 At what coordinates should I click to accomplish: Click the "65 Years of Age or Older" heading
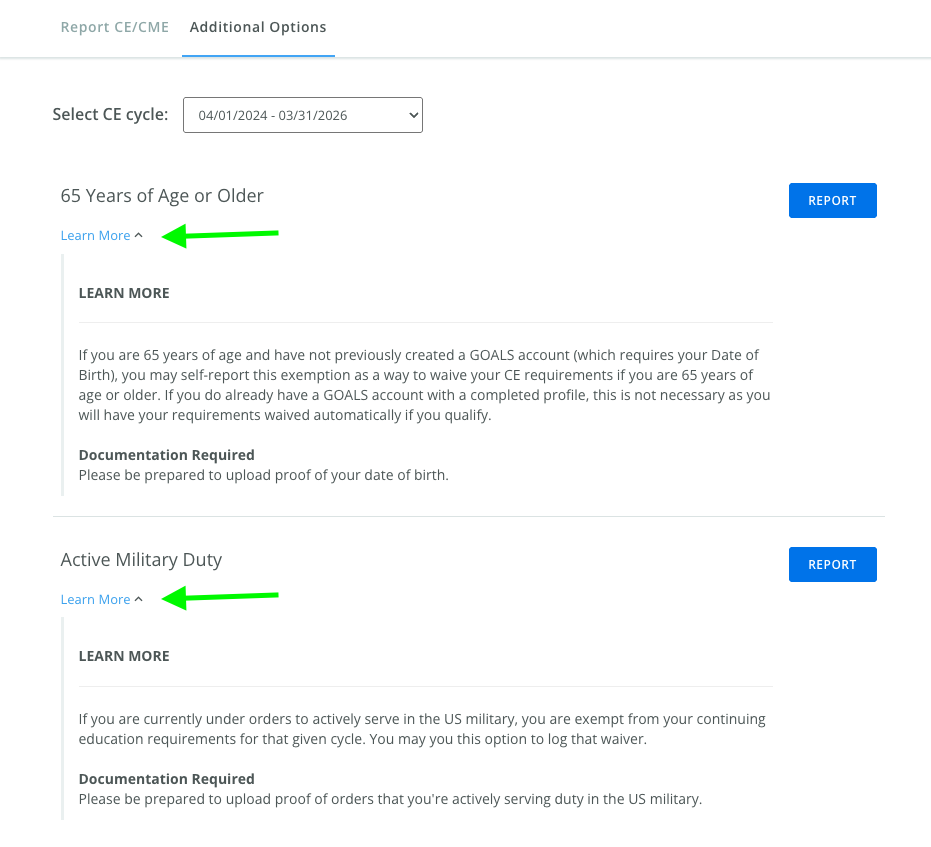(162, 196)
